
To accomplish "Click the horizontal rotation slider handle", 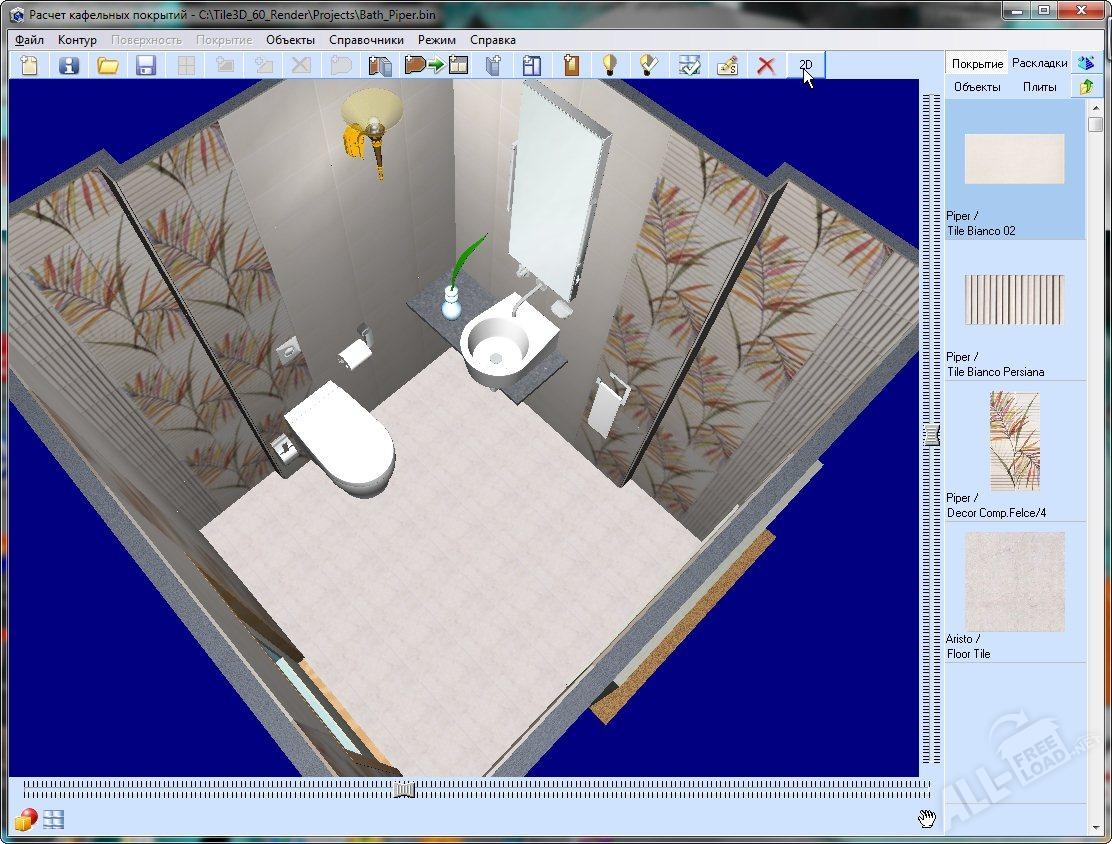I will [x=404, y=789].
